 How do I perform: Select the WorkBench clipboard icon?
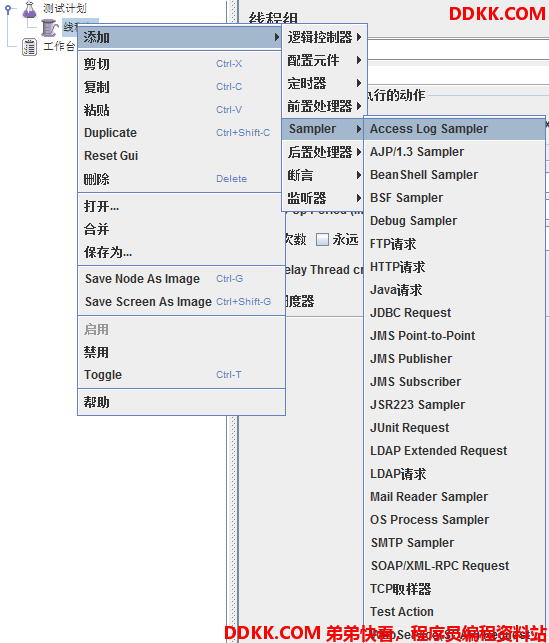[x=29, y=47]
